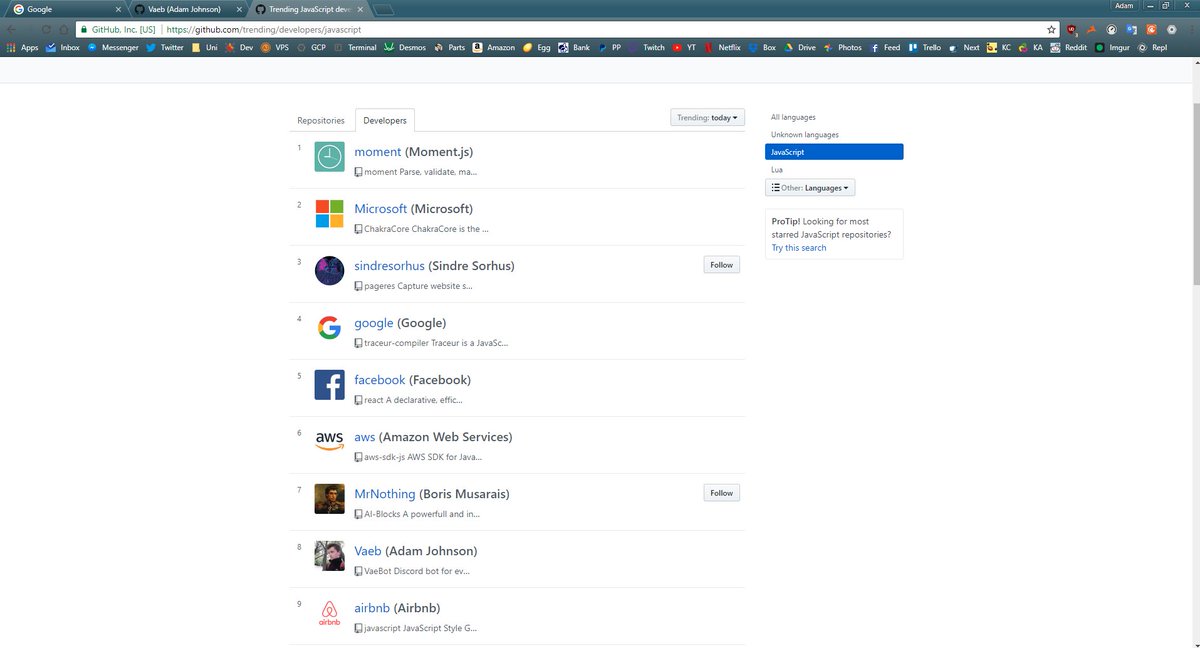Viewport: 1200px width, 648px height.
Task: Follow MrNothing (Boris Musarais)
Action: 721,492
